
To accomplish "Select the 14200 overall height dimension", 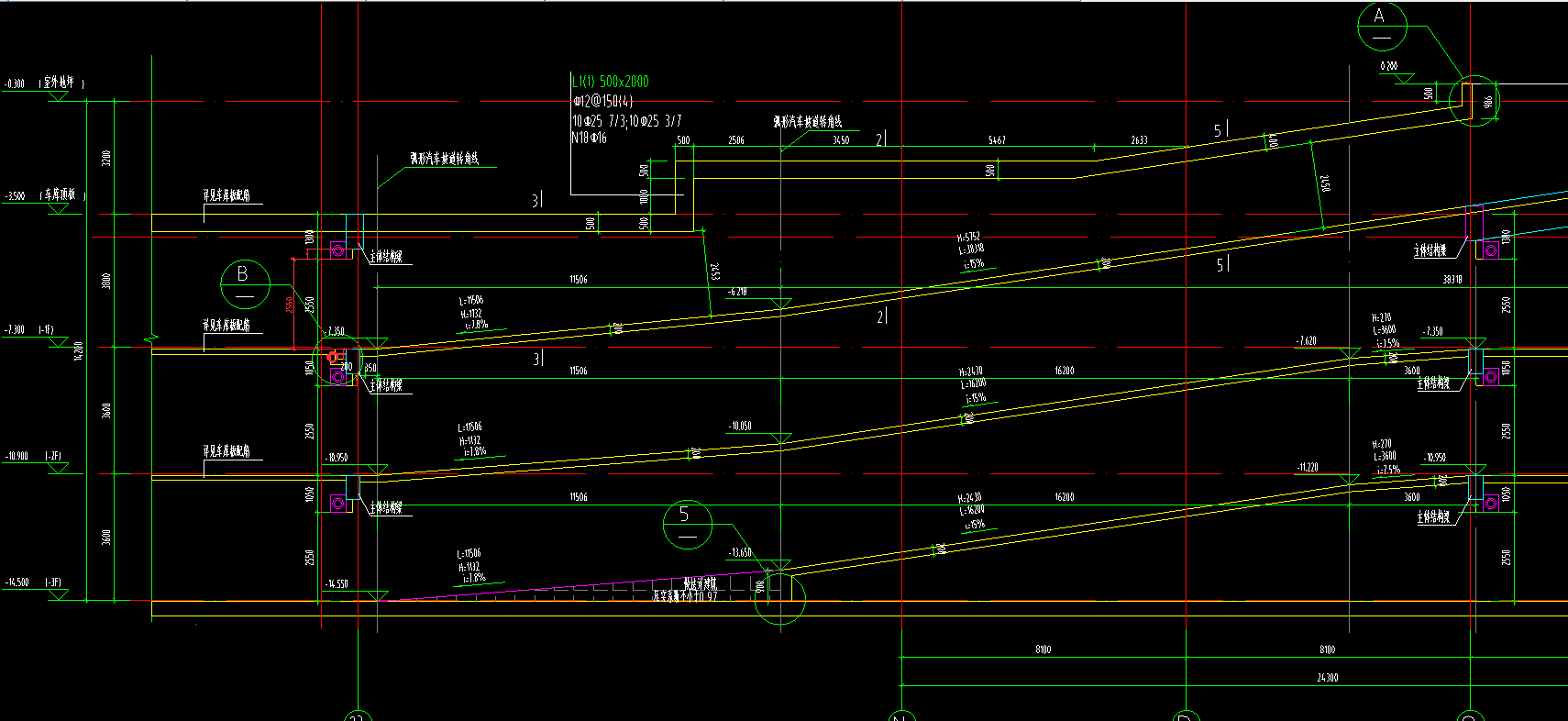I will point(79,350).
